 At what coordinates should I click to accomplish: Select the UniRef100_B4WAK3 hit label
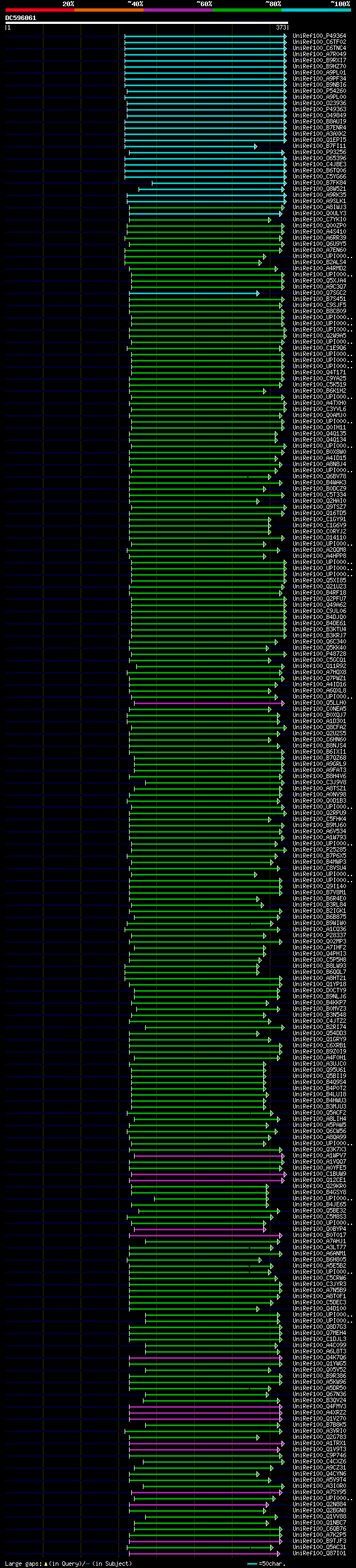tap(319, 483)
